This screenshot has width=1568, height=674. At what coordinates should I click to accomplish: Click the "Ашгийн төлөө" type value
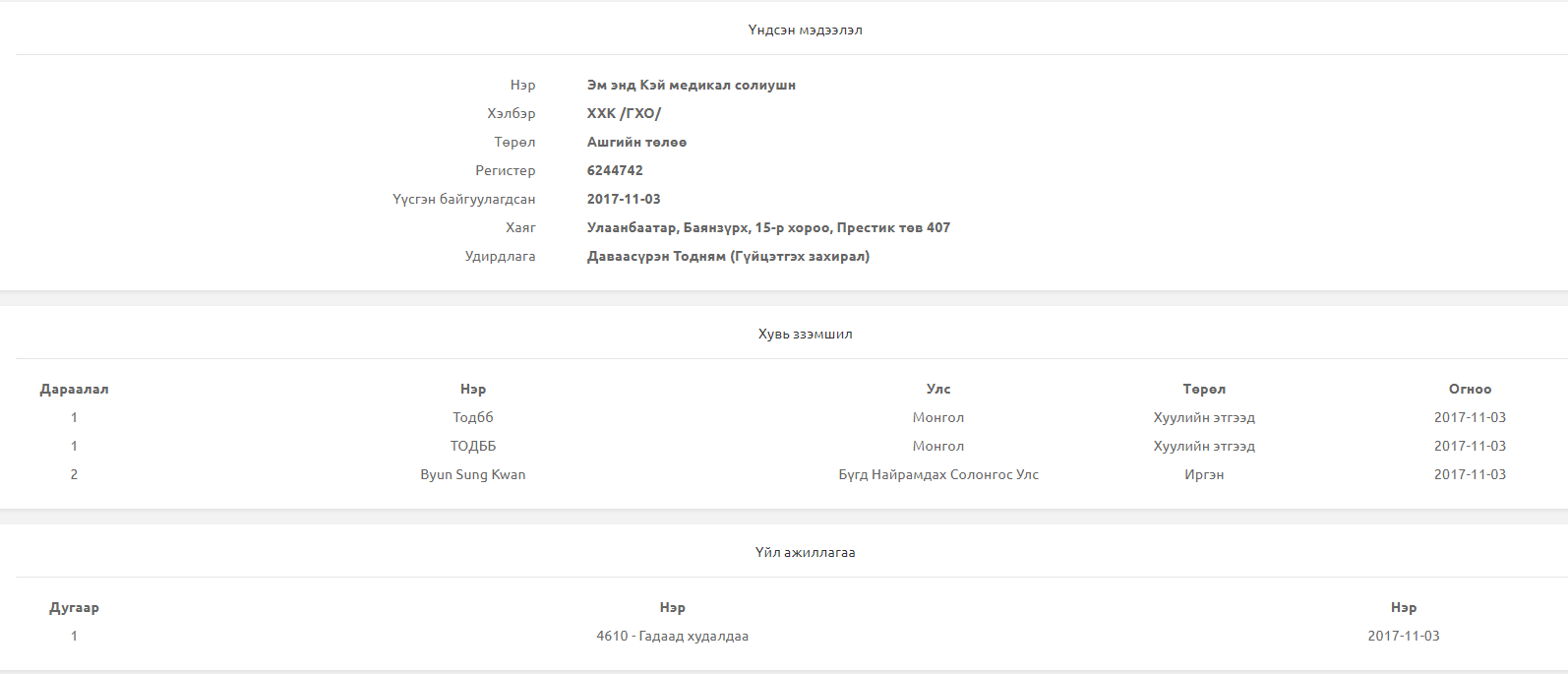pos(636,142)
